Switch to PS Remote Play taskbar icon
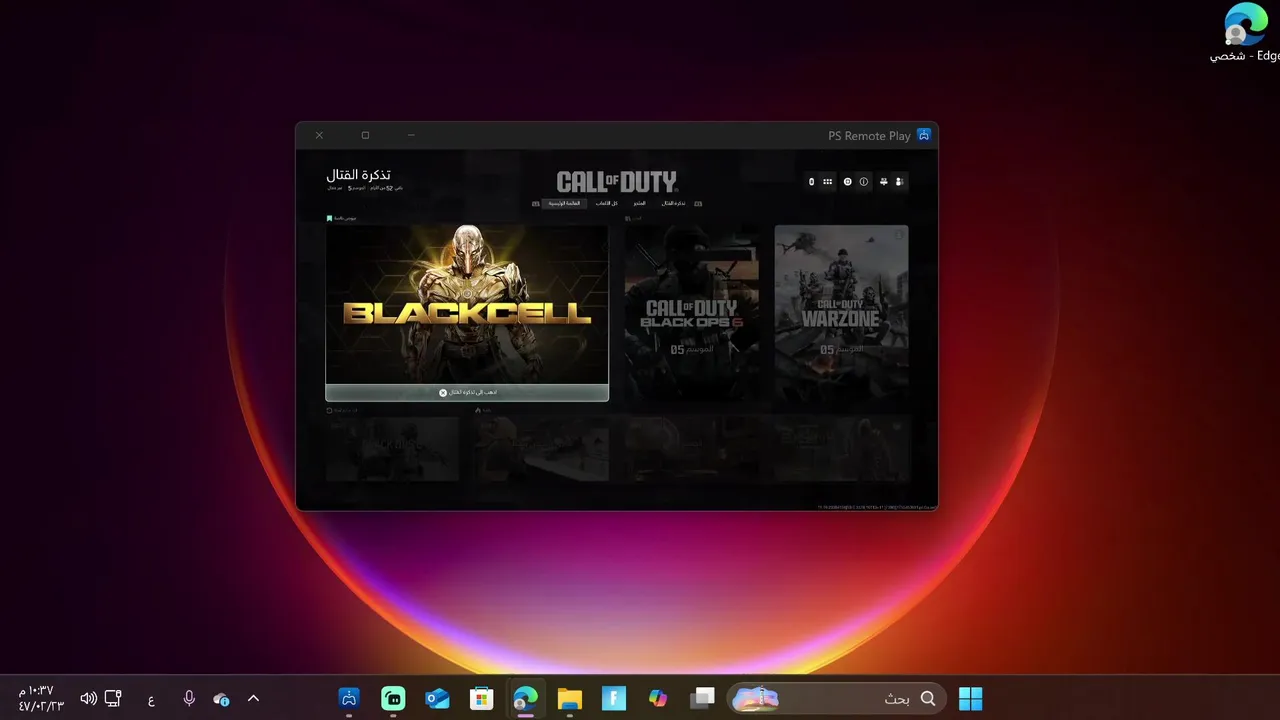The height and width of the screenshot is (720, 1280). [x=349, y=699]
